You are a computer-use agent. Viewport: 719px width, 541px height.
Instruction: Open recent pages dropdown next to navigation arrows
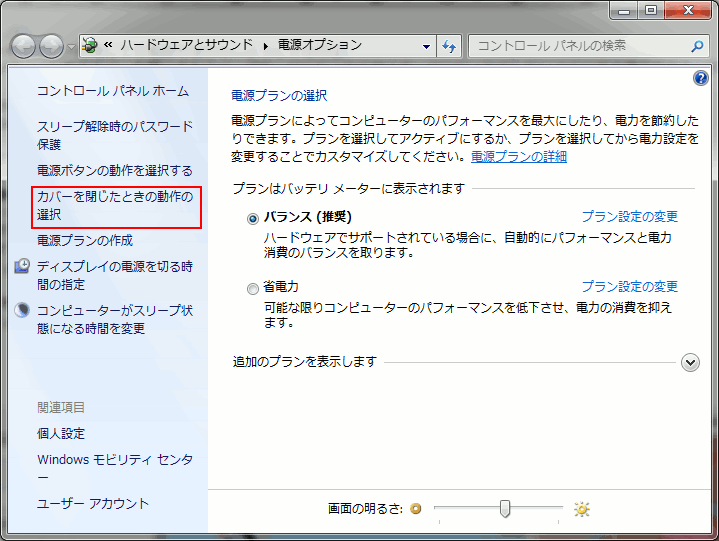(70, 47)
